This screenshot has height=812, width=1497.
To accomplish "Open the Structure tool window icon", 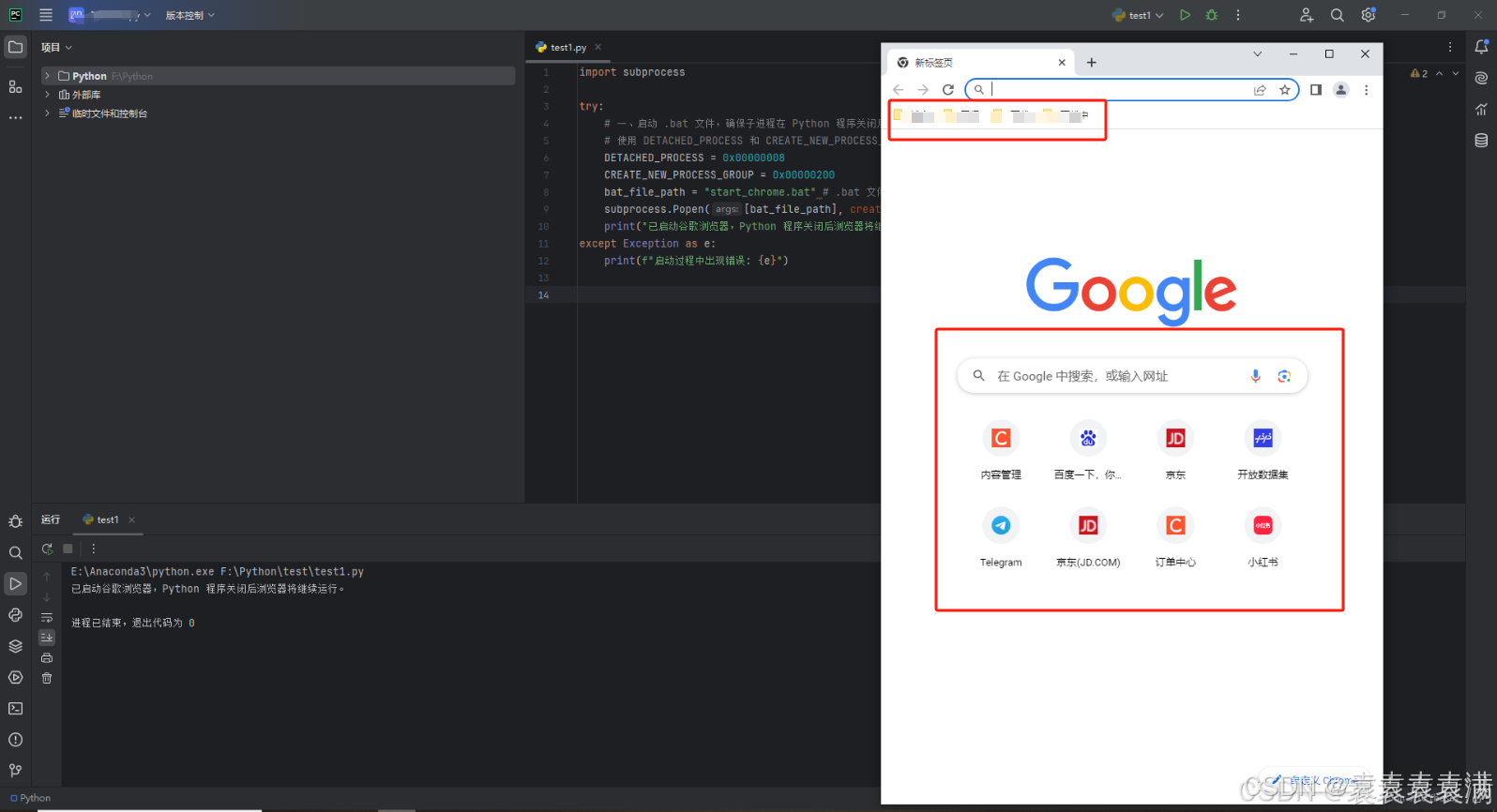I will 16,86.
